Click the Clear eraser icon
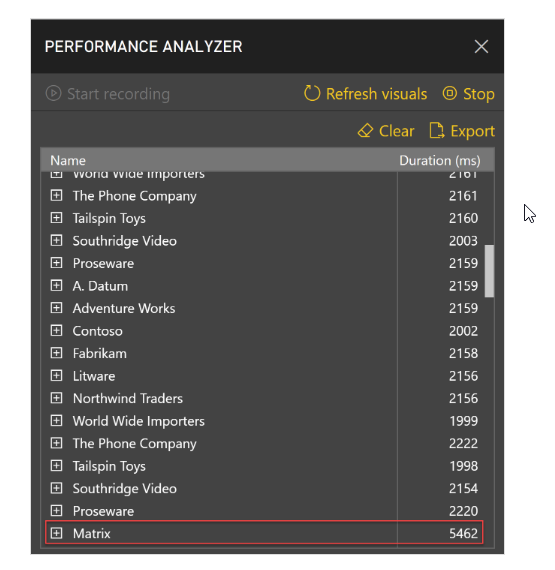Image resolution: width=555 pixels, height=570 pixels. (365, 131)
